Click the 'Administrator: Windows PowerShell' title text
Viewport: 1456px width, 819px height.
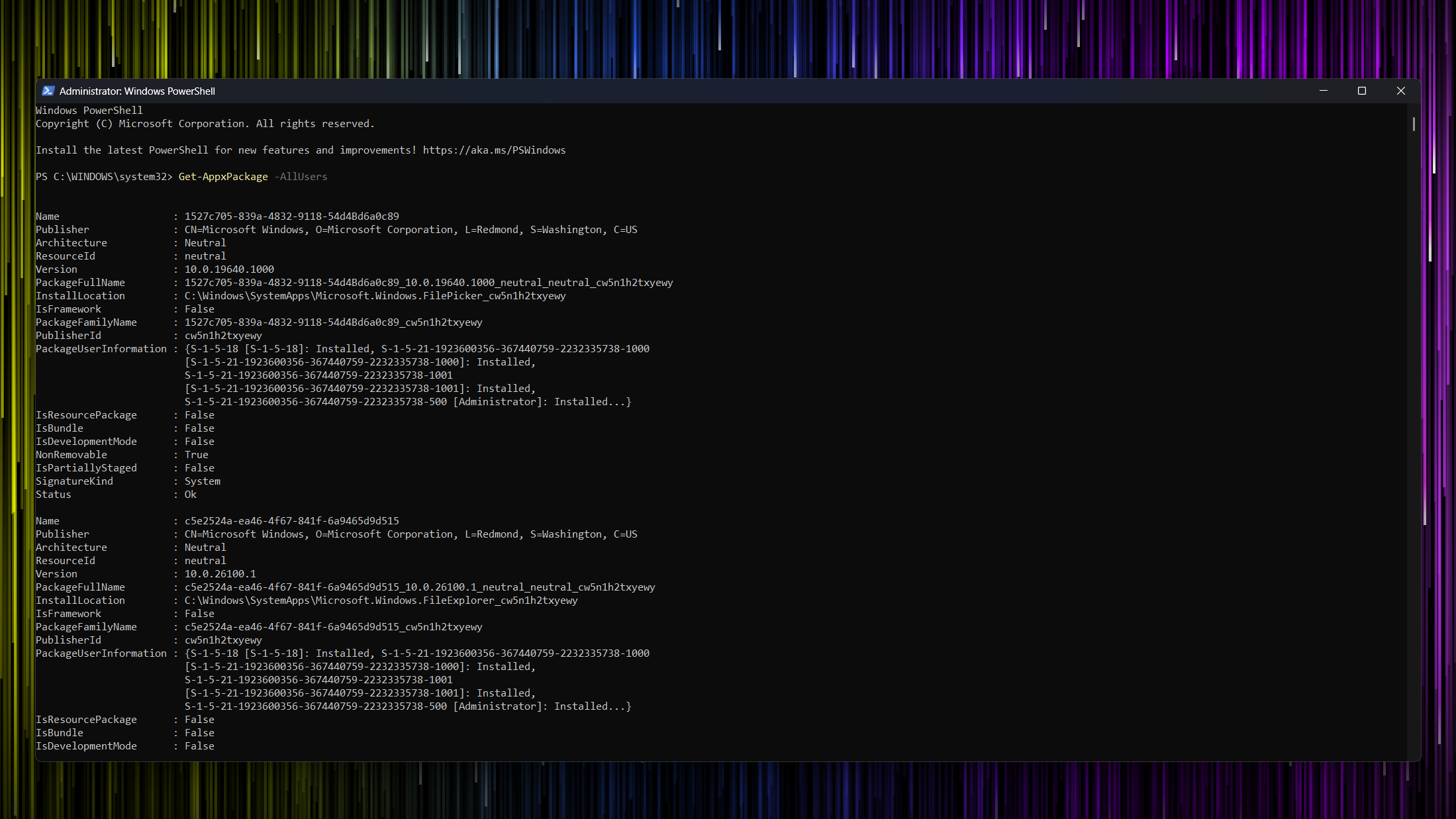click(137, 91)
